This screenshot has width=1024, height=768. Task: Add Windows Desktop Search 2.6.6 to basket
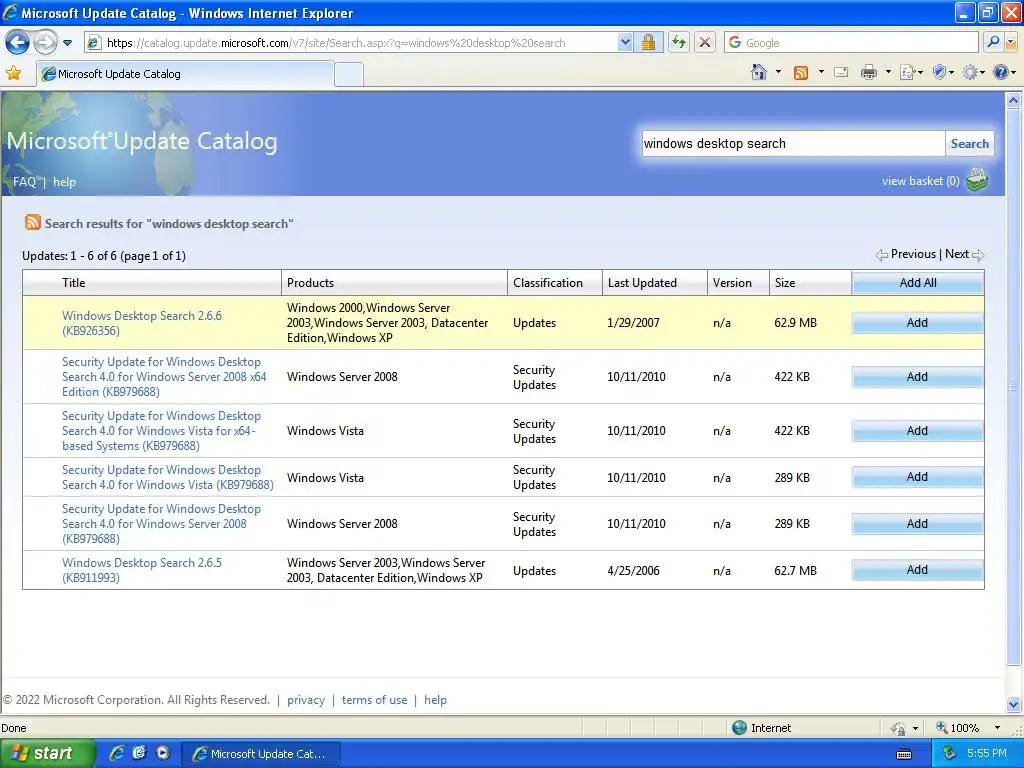[917, 323]
